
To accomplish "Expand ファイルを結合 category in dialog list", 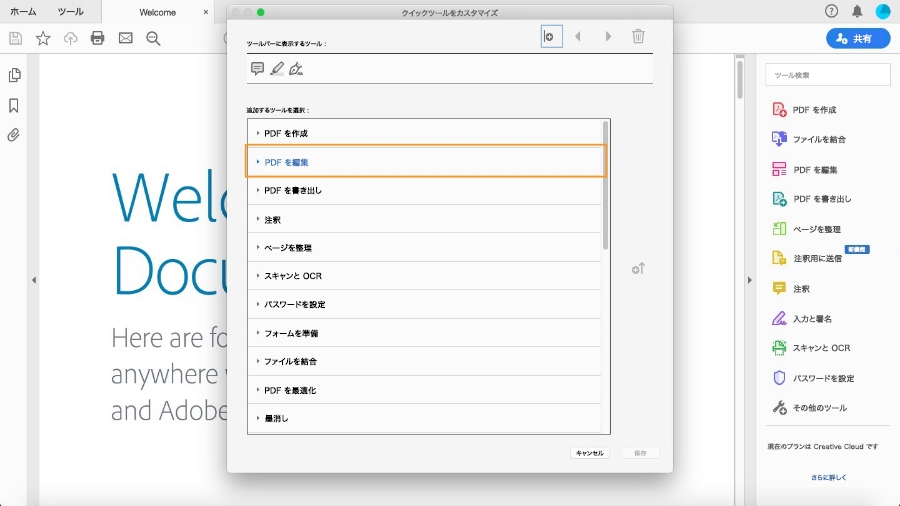I will [x=424, y=361].
